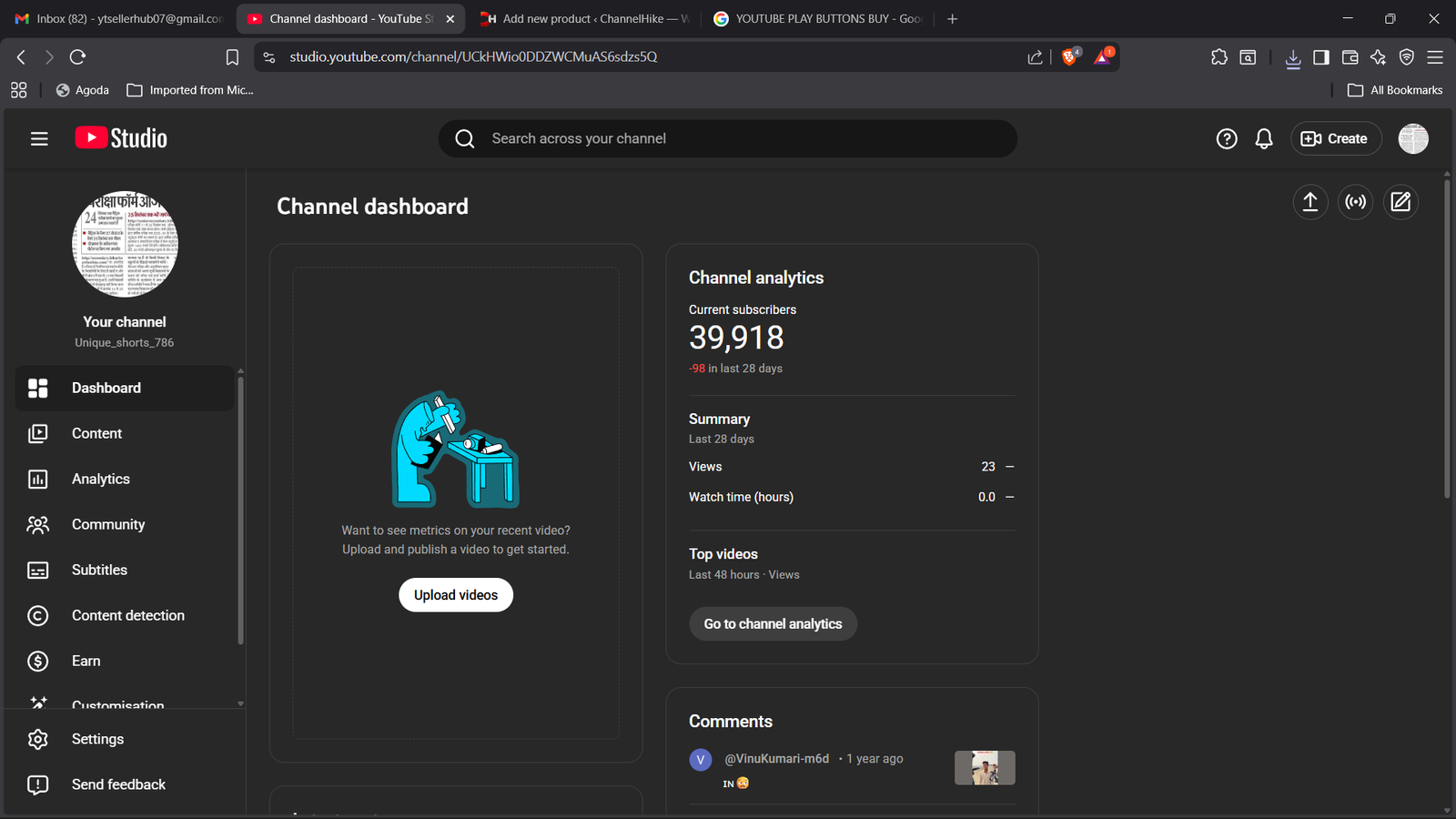This screenshot has height=819, width=1456.
Task: Click Go to channel analytics
Action: (773, 623)
